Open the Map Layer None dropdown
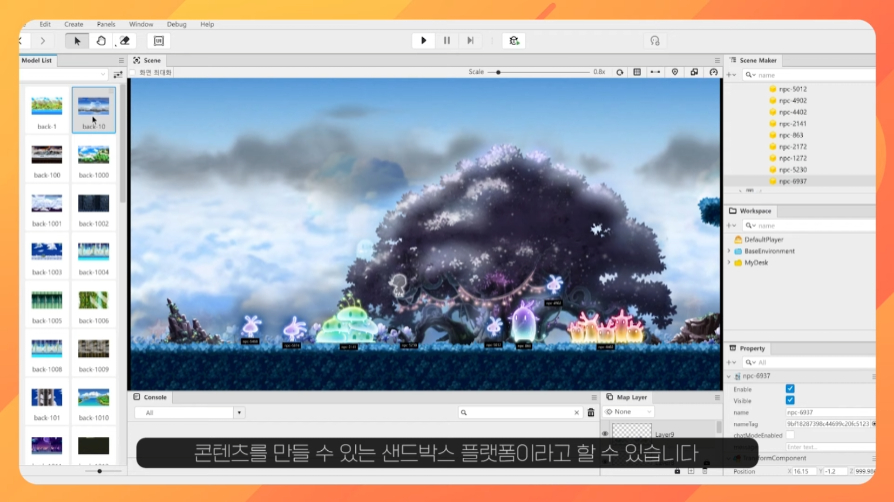Screen dimensions: 894x502 coord(628,412)
